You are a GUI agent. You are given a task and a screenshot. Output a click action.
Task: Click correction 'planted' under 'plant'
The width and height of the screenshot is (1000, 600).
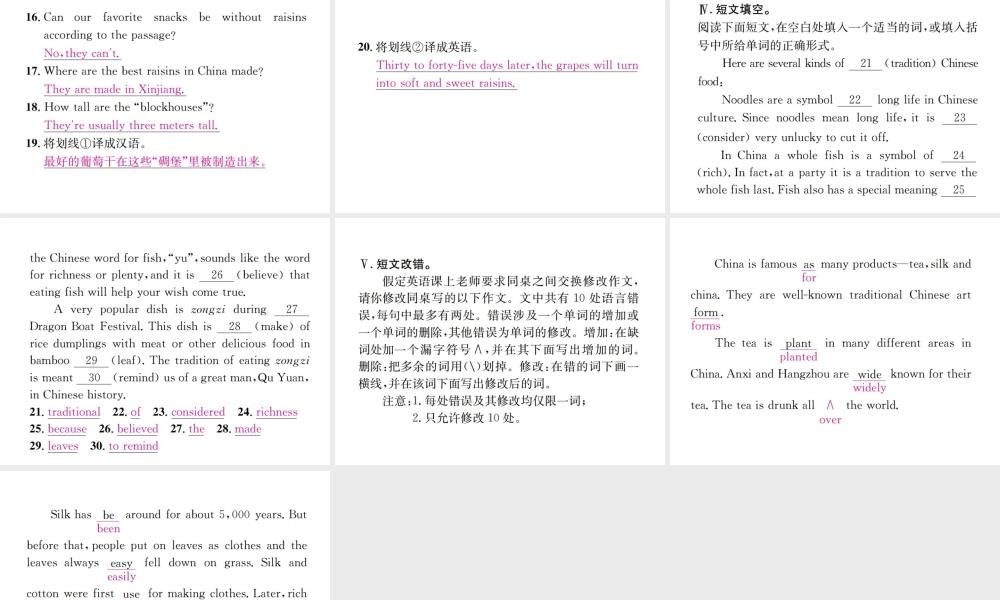point(798,357)
